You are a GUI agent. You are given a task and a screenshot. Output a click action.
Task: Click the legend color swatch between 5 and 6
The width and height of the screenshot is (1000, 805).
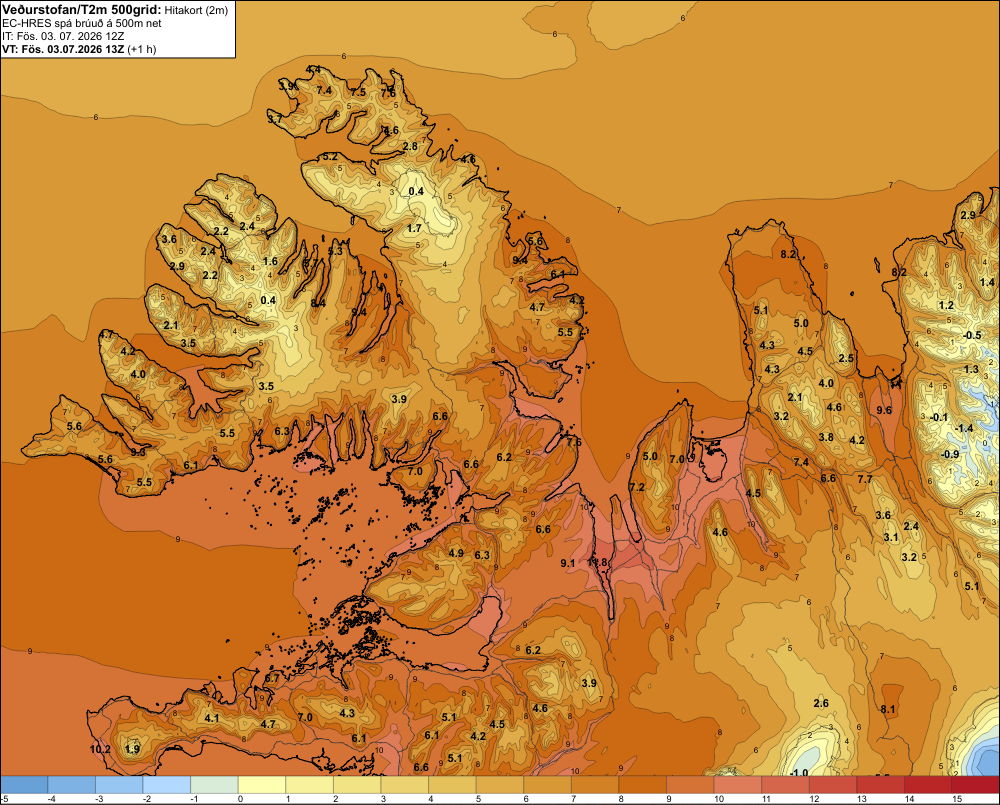pyautogui.click(x=500, y=785)
